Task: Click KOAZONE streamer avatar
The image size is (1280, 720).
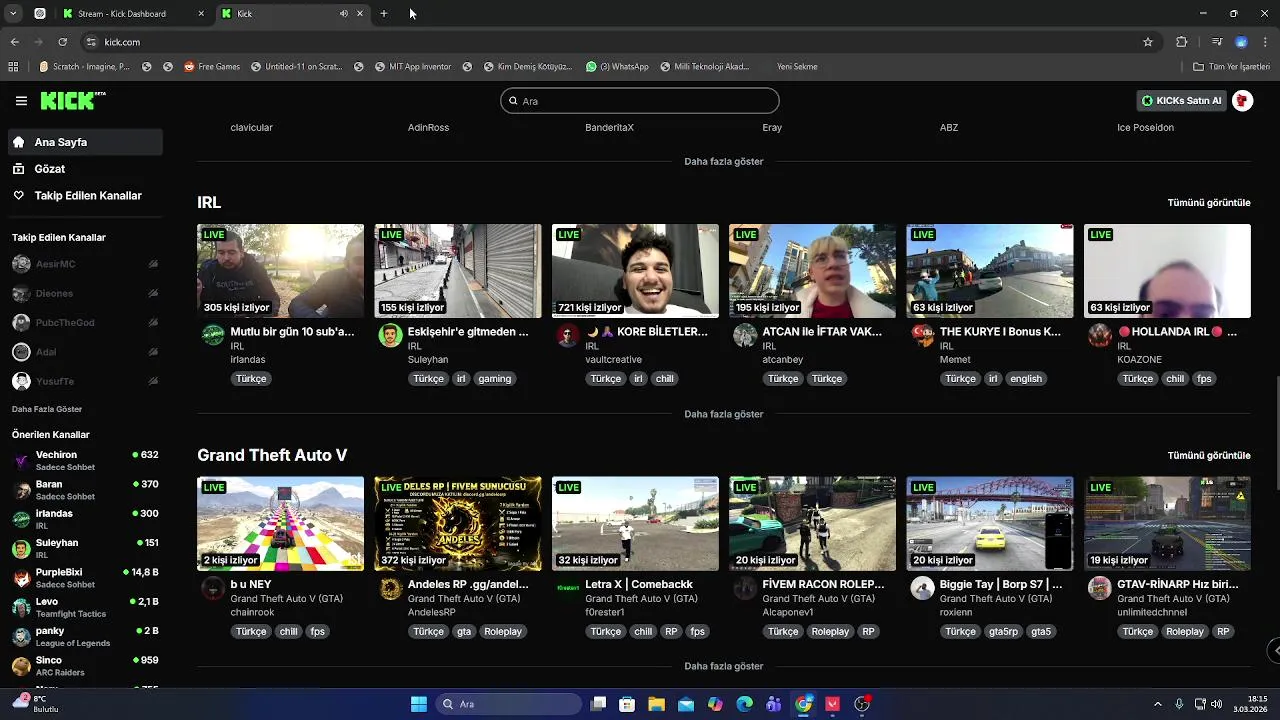Action: (x=1099, y=335)
